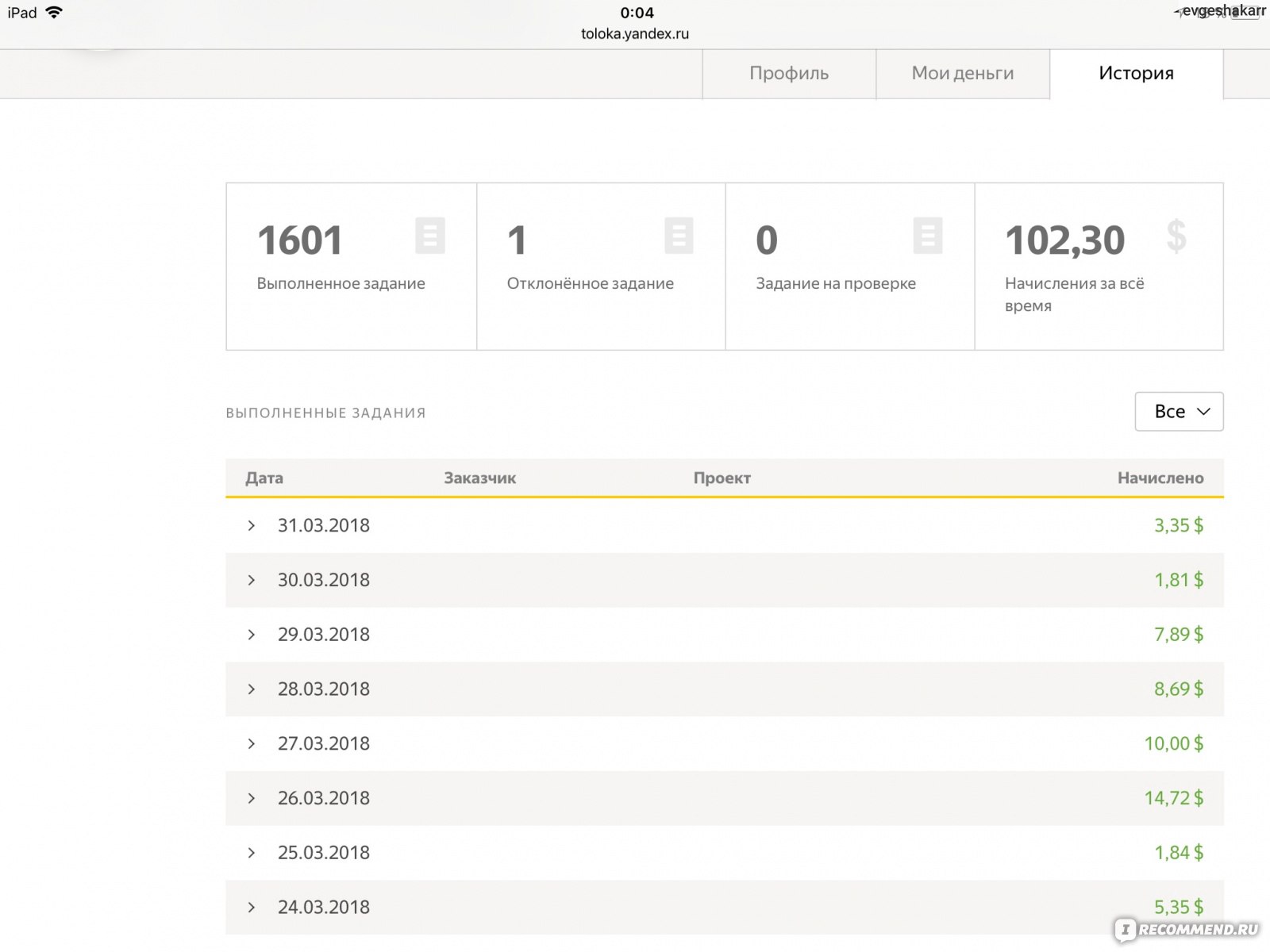1270x952 pixels.
Task: Click document icon in Отклонённое задание card
Action: point(679,236)
